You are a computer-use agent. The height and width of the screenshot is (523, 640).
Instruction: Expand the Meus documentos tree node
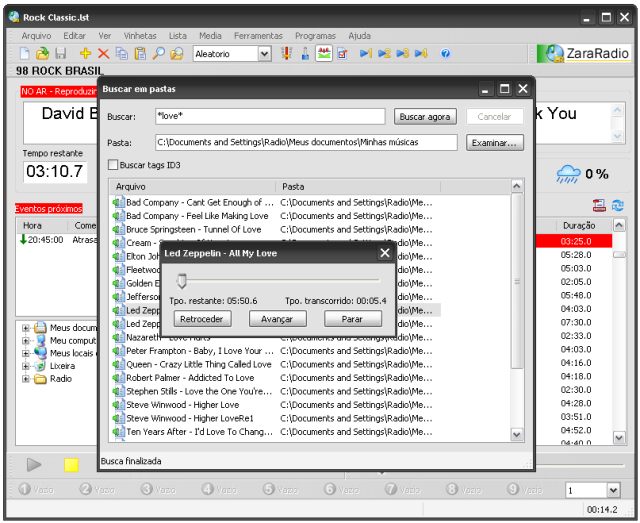26,328
